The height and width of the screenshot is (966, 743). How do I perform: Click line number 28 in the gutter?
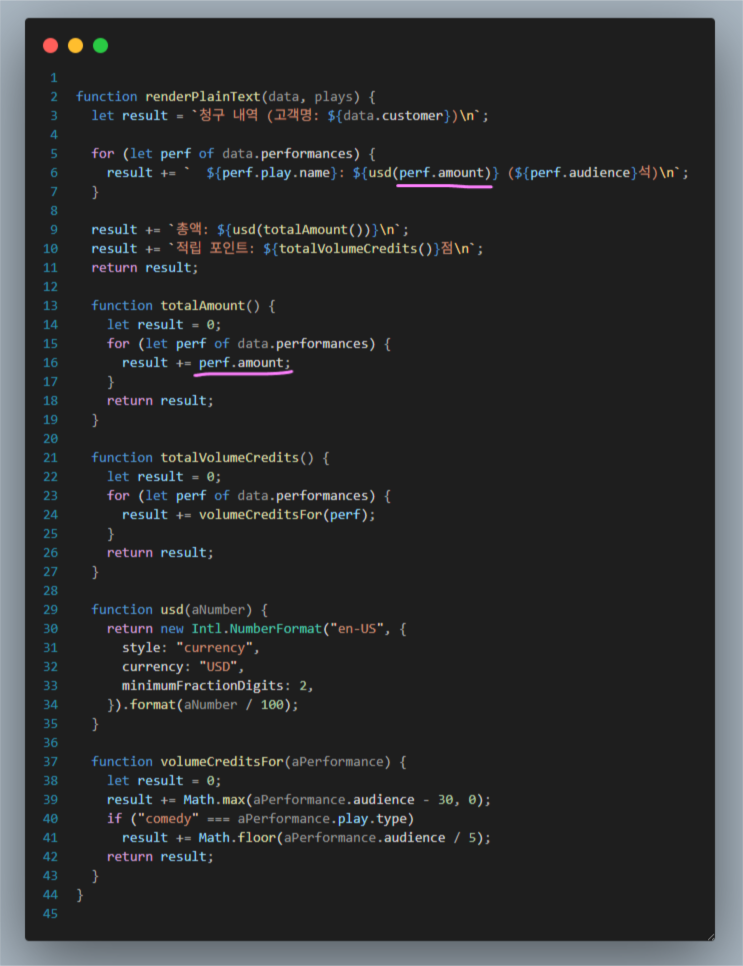click(51, 591)
